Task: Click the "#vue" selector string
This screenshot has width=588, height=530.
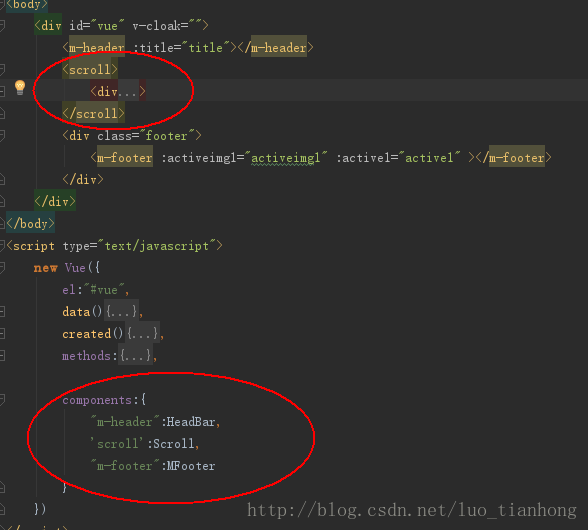Action: click(x=104, y=290)
